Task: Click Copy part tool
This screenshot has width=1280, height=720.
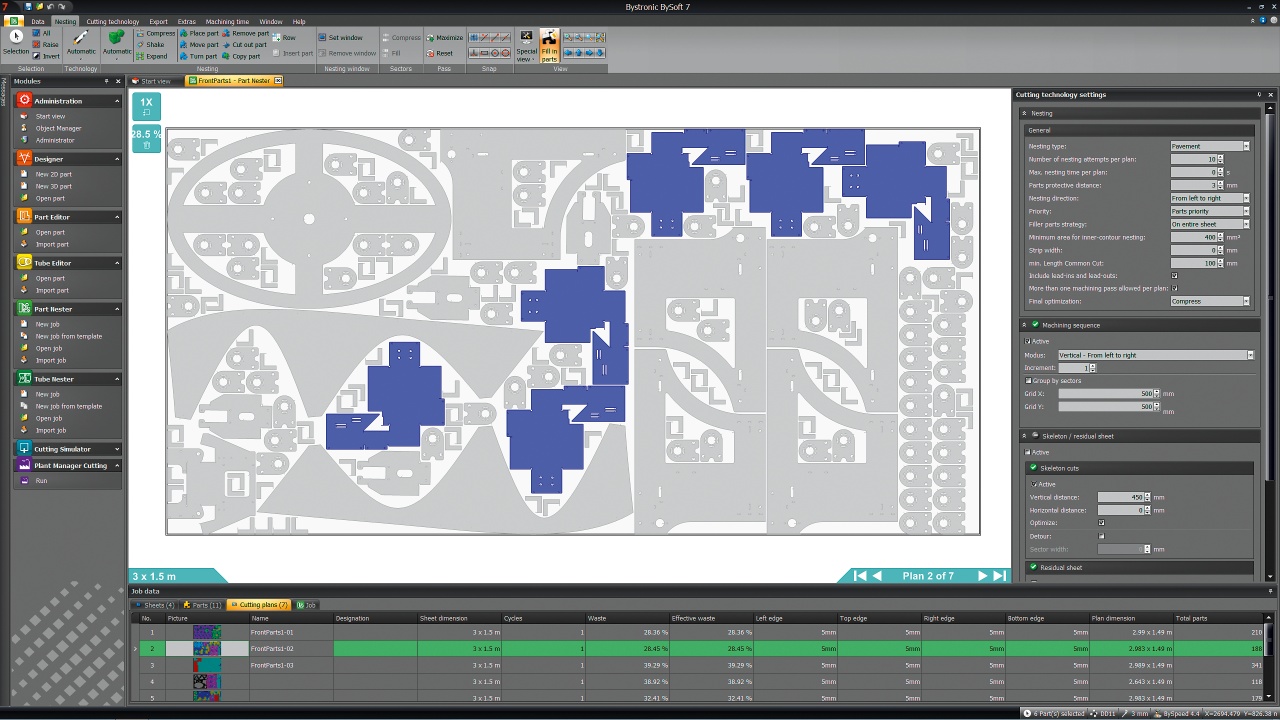Action: click(x=241, y=56)
